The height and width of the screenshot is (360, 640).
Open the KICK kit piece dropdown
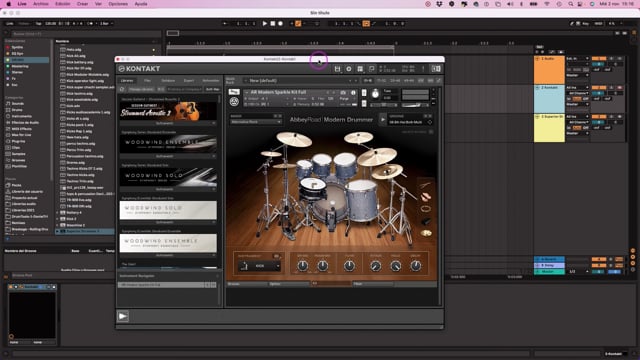click(260, 266)
